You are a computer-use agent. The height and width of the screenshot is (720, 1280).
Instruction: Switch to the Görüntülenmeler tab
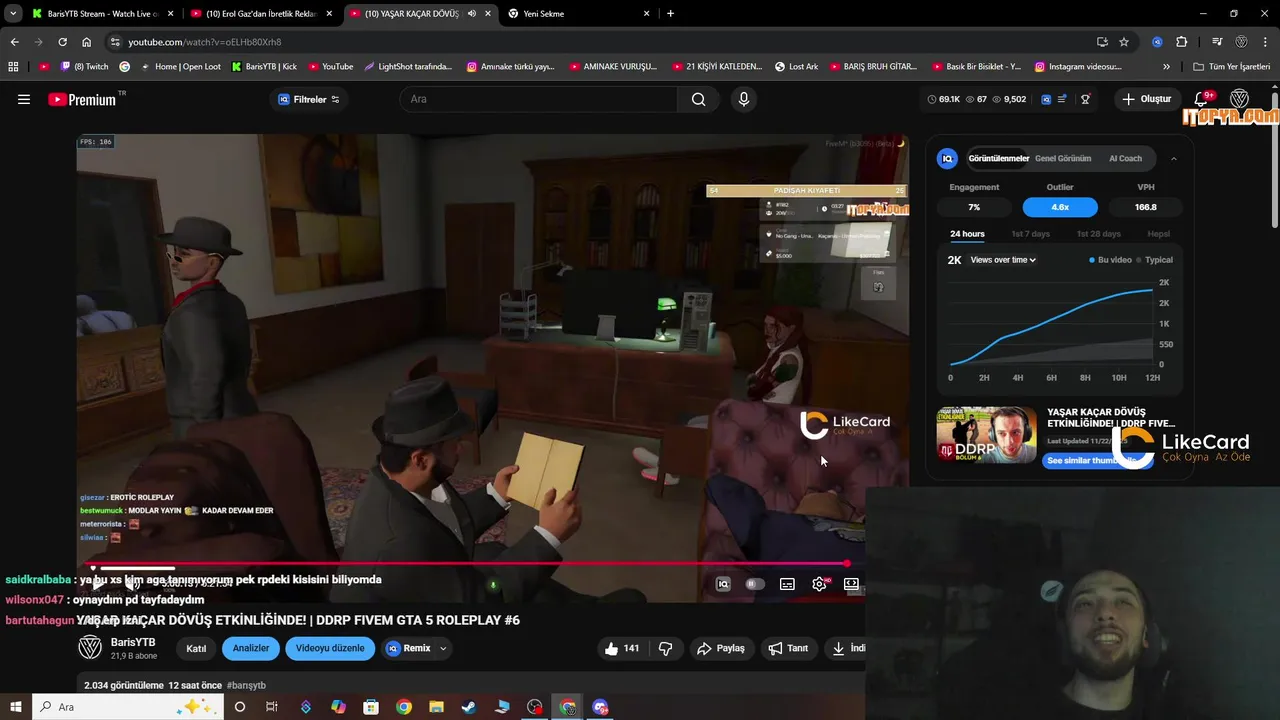point(998,158)
